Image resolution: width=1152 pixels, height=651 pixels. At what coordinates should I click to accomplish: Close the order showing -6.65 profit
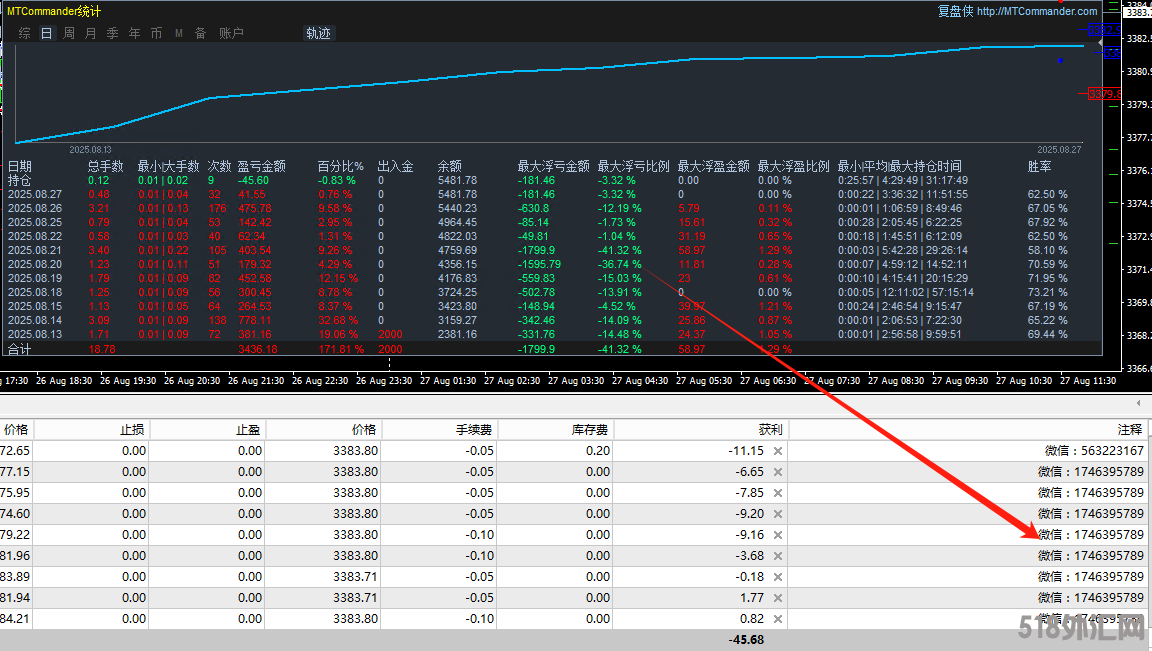778,472
